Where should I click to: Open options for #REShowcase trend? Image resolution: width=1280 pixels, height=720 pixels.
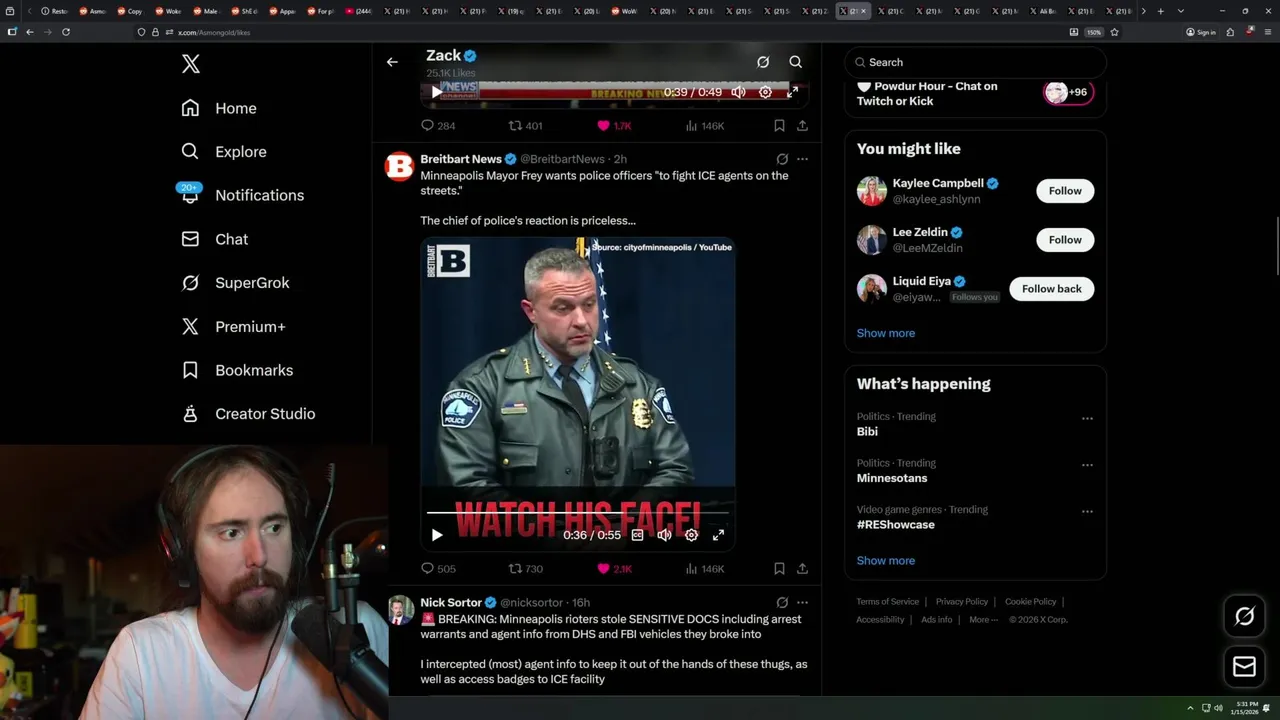pyautogui.click(x=1087, y=511)
